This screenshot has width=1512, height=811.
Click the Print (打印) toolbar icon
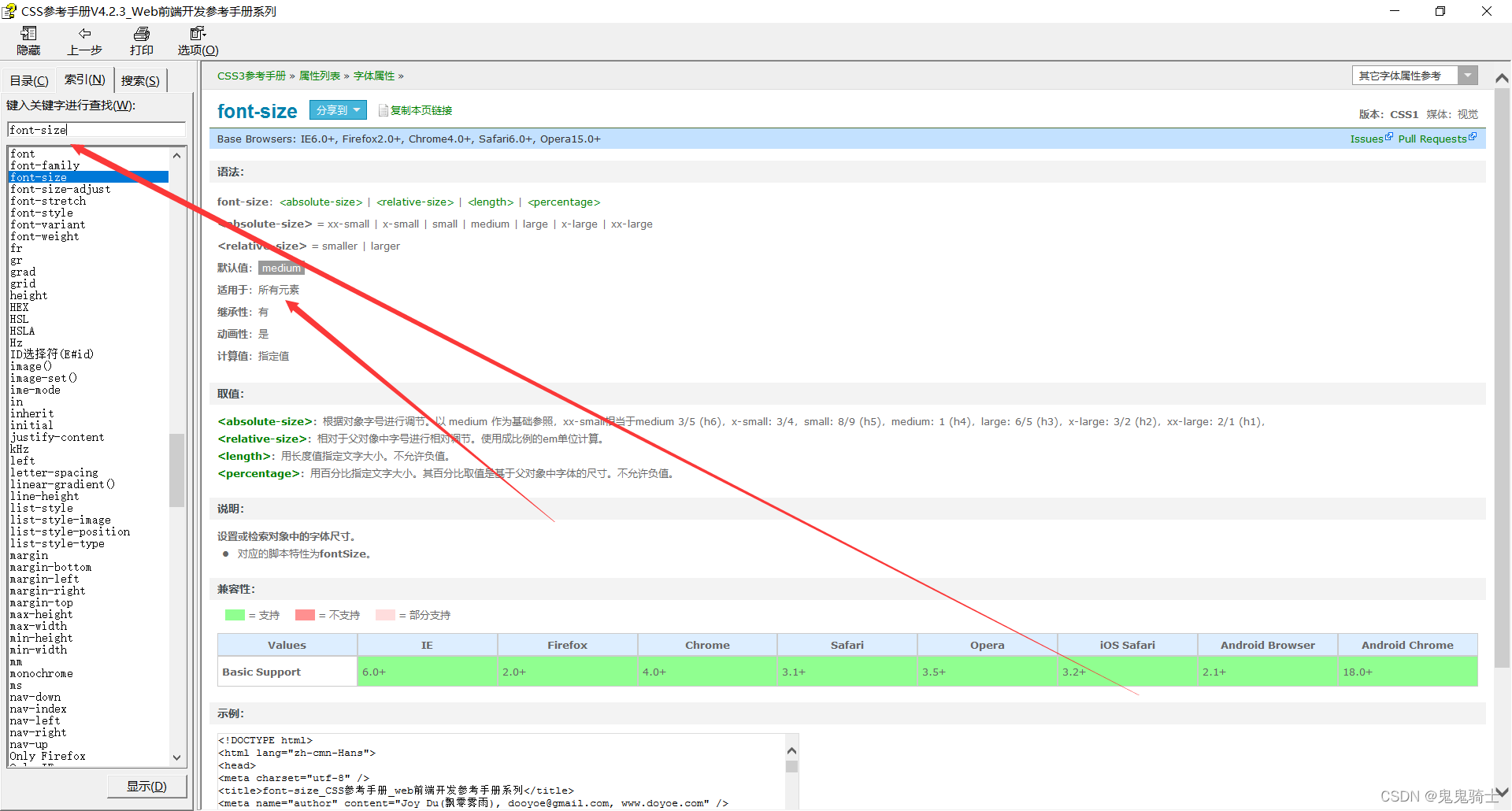(142, 33)
